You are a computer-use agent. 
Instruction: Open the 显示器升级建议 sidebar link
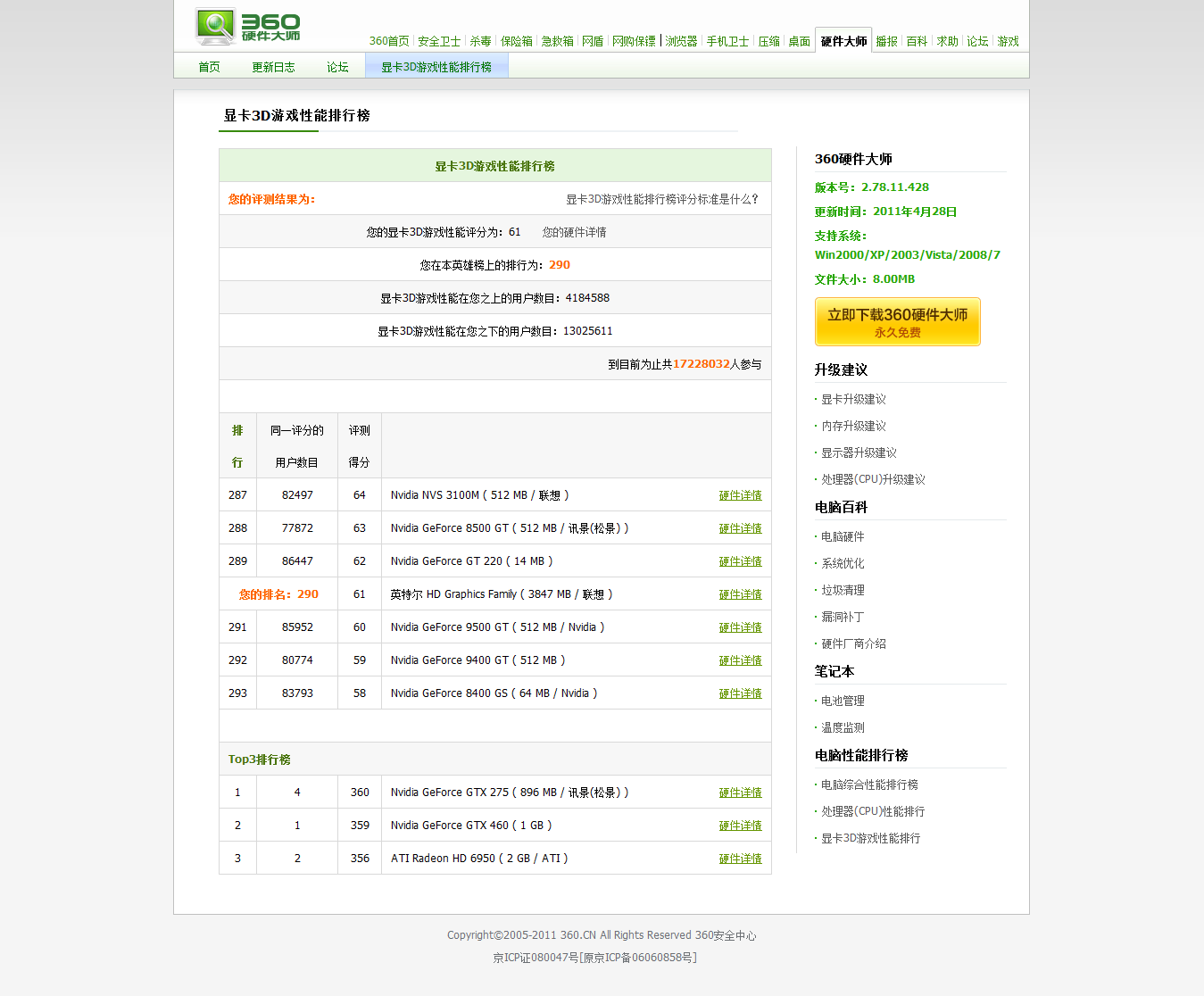[x=859, y=452]
